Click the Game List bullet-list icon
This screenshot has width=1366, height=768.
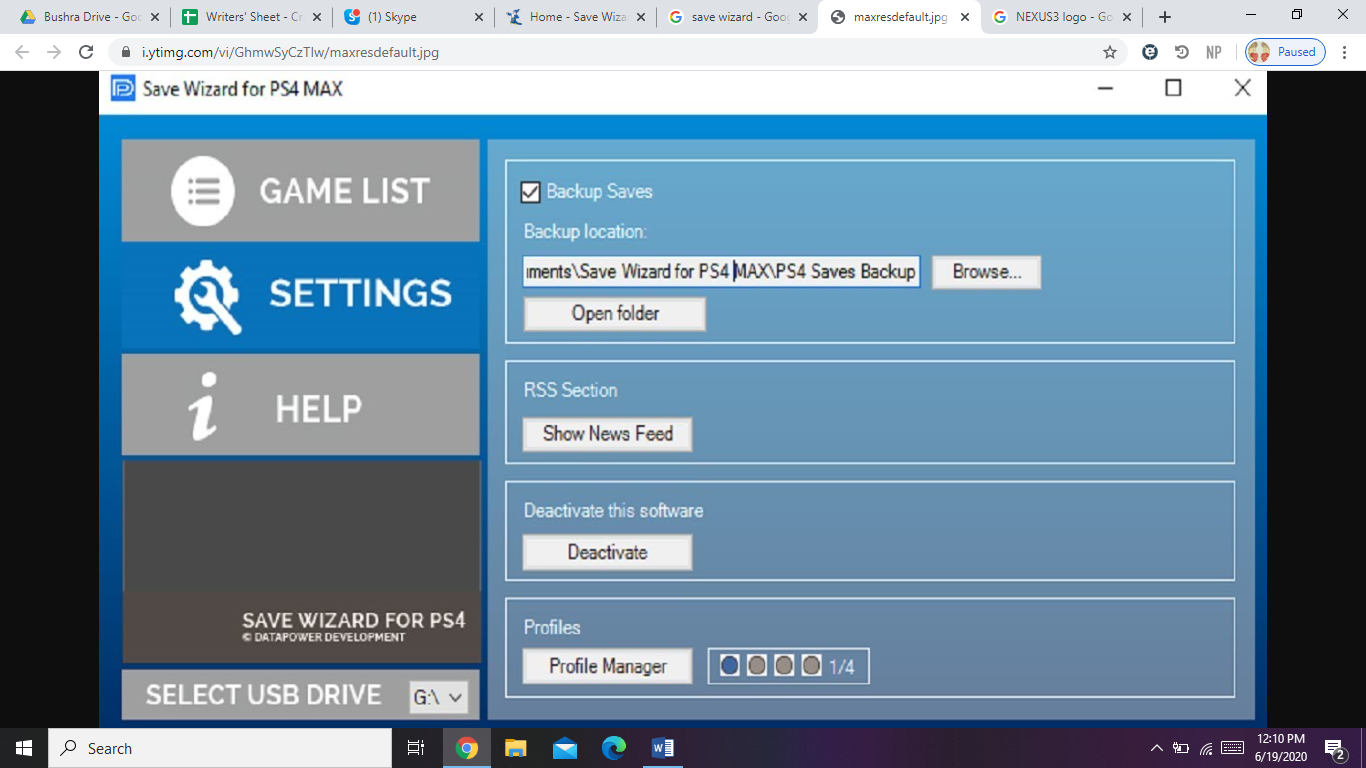[202, 191]
